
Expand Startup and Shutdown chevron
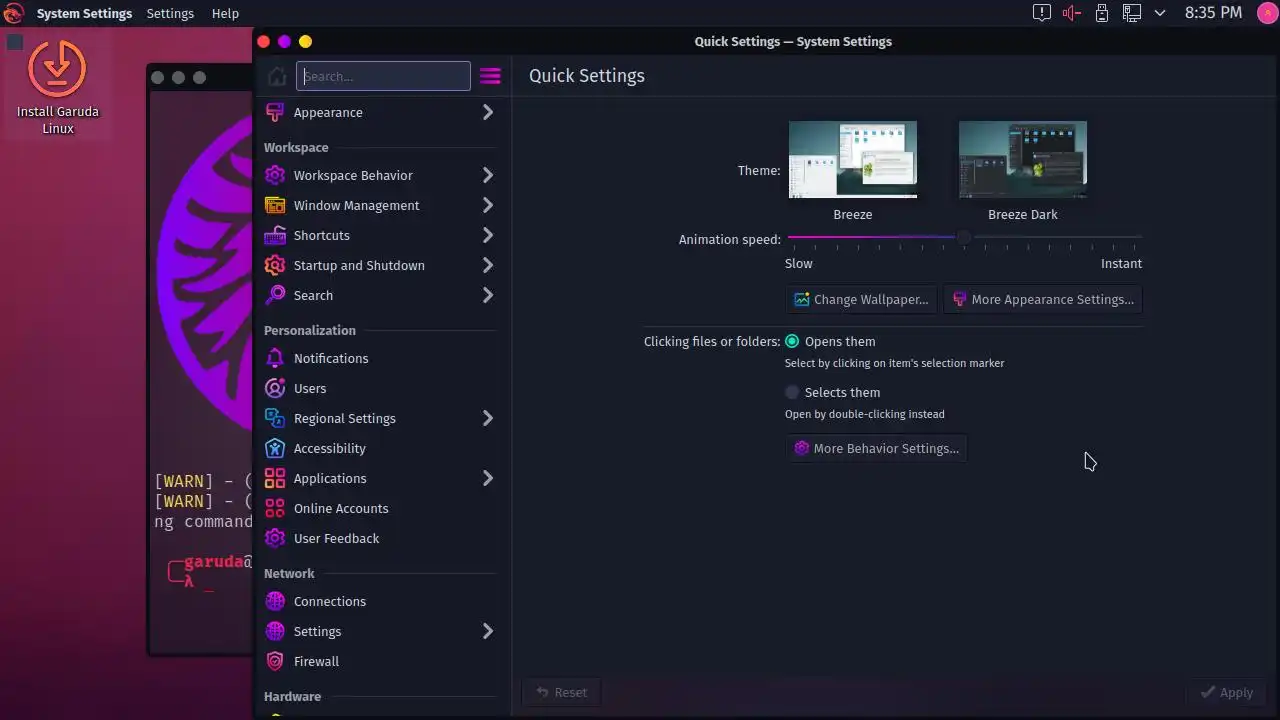488,265
